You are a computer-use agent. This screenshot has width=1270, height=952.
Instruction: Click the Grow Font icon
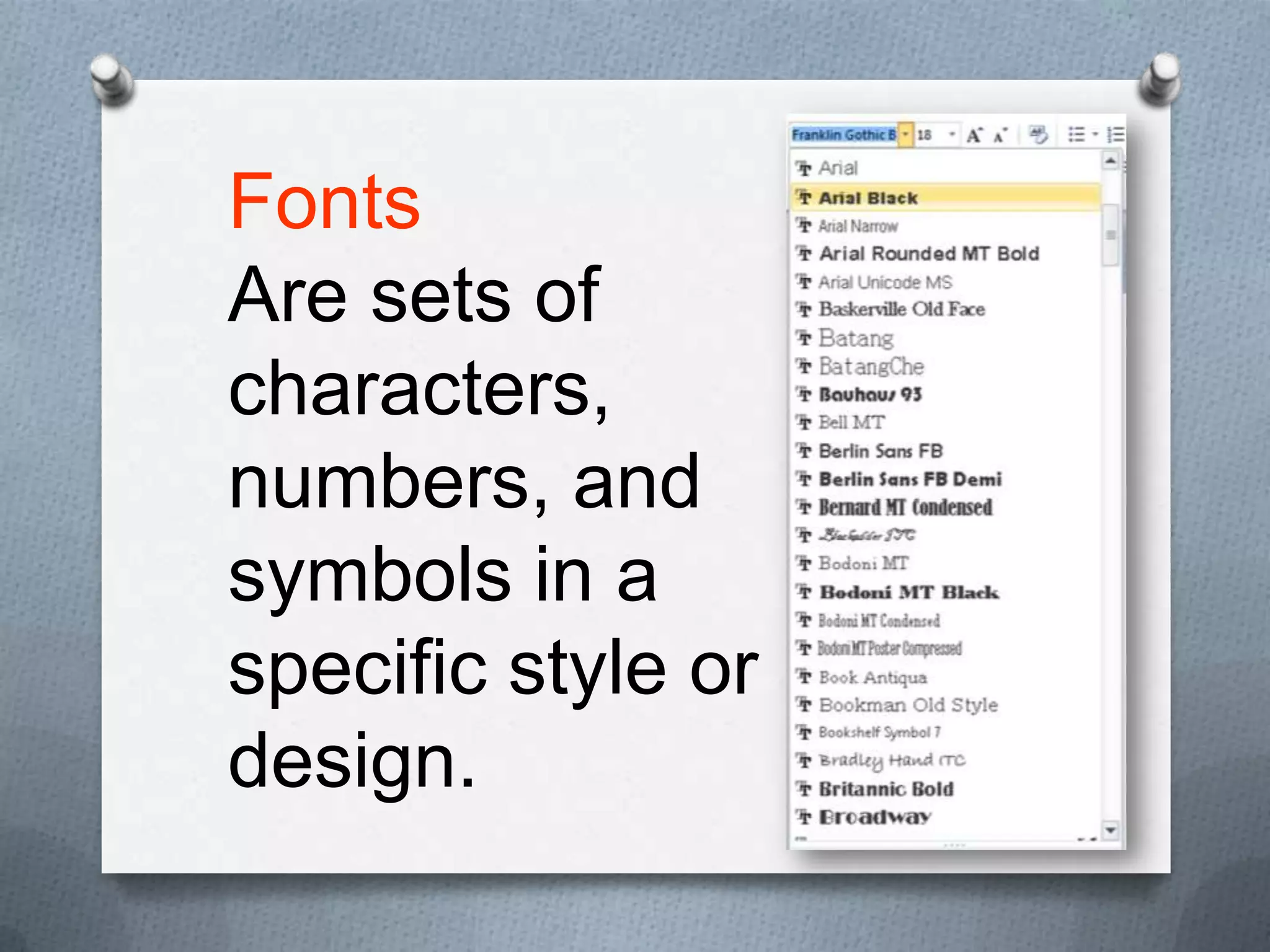[974, 135]
